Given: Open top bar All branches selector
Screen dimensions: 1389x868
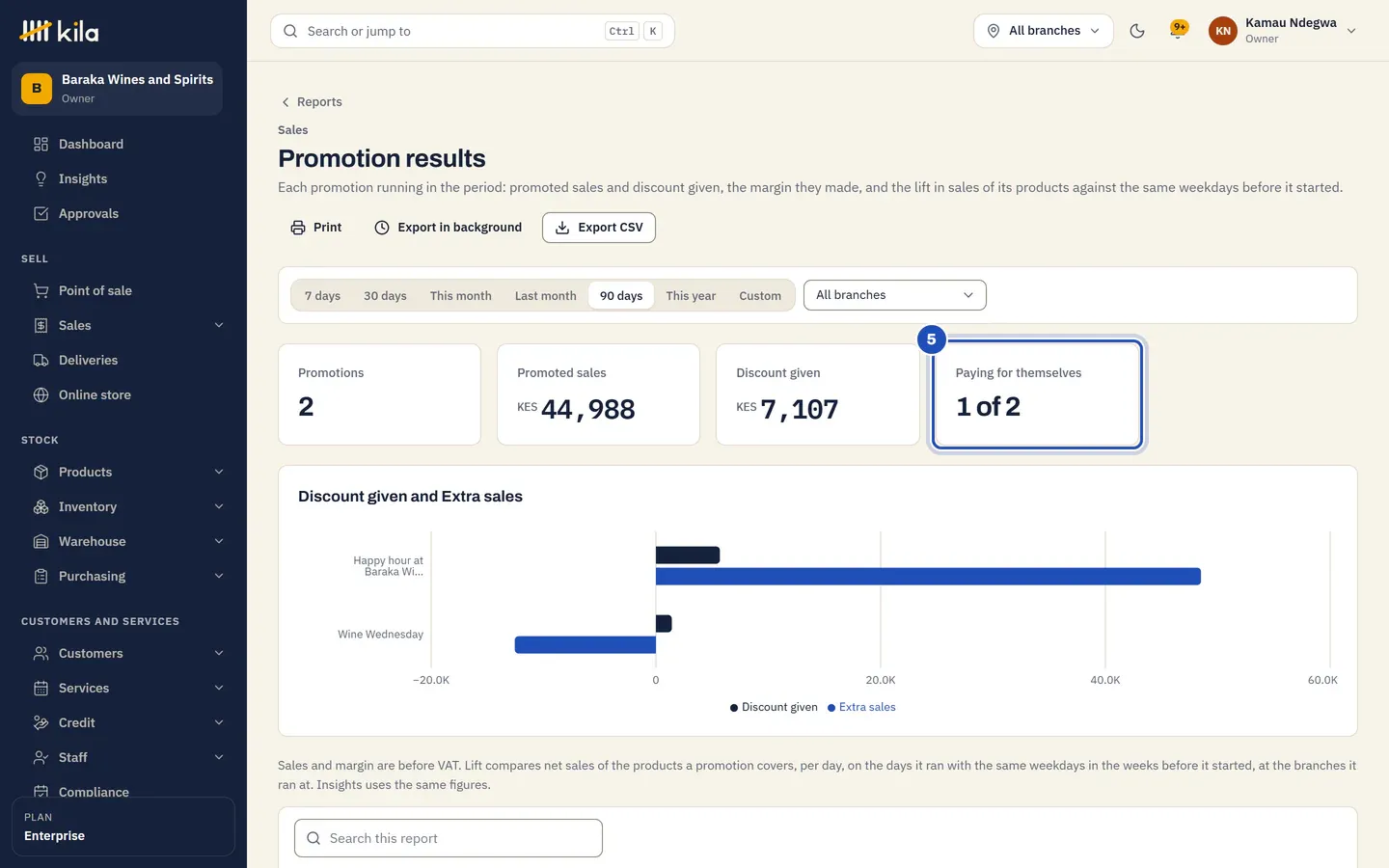Looking at the screenshot, I should (x=1044, y=31).
